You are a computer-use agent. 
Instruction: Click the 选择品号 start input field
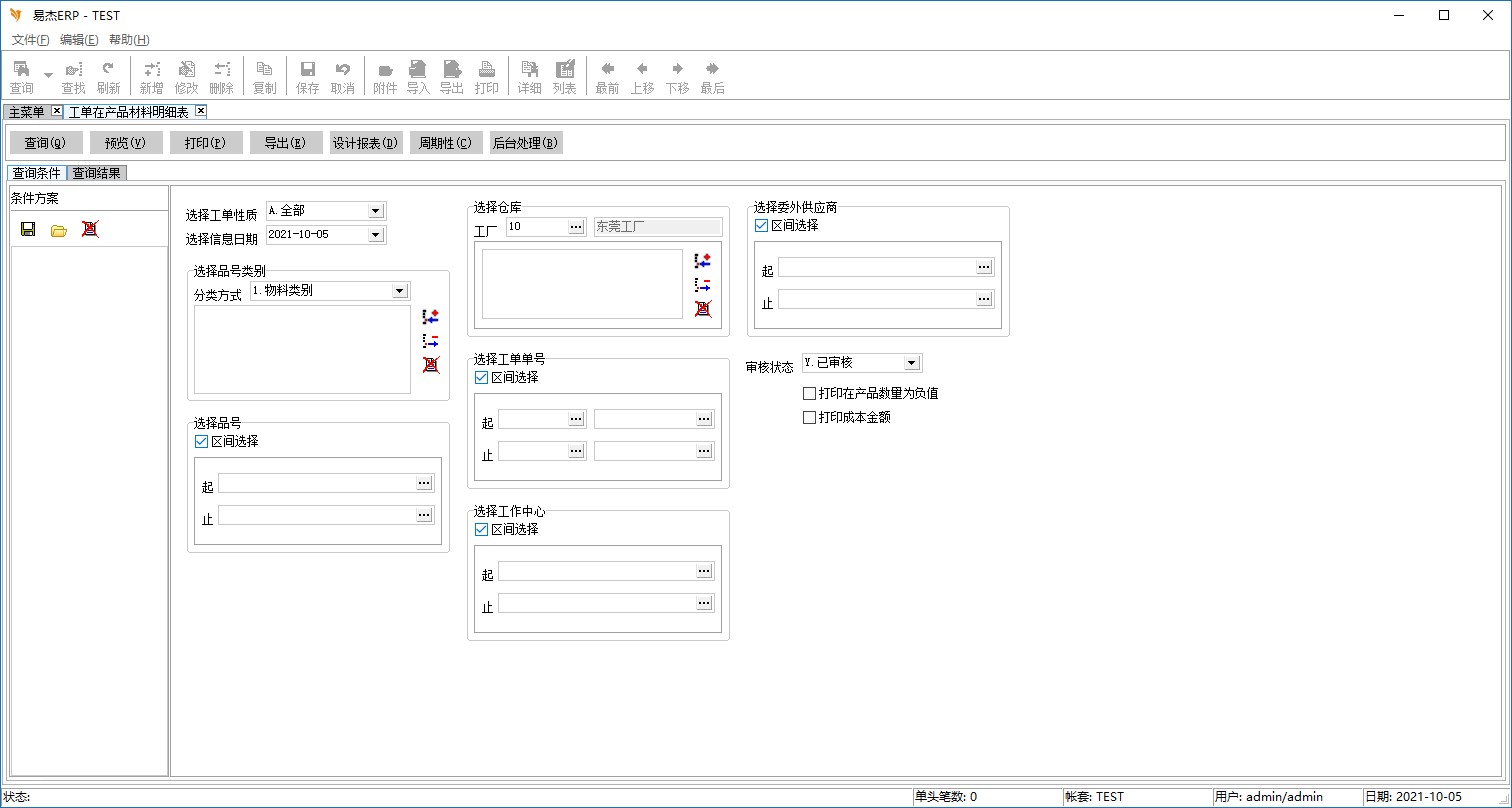316,484
